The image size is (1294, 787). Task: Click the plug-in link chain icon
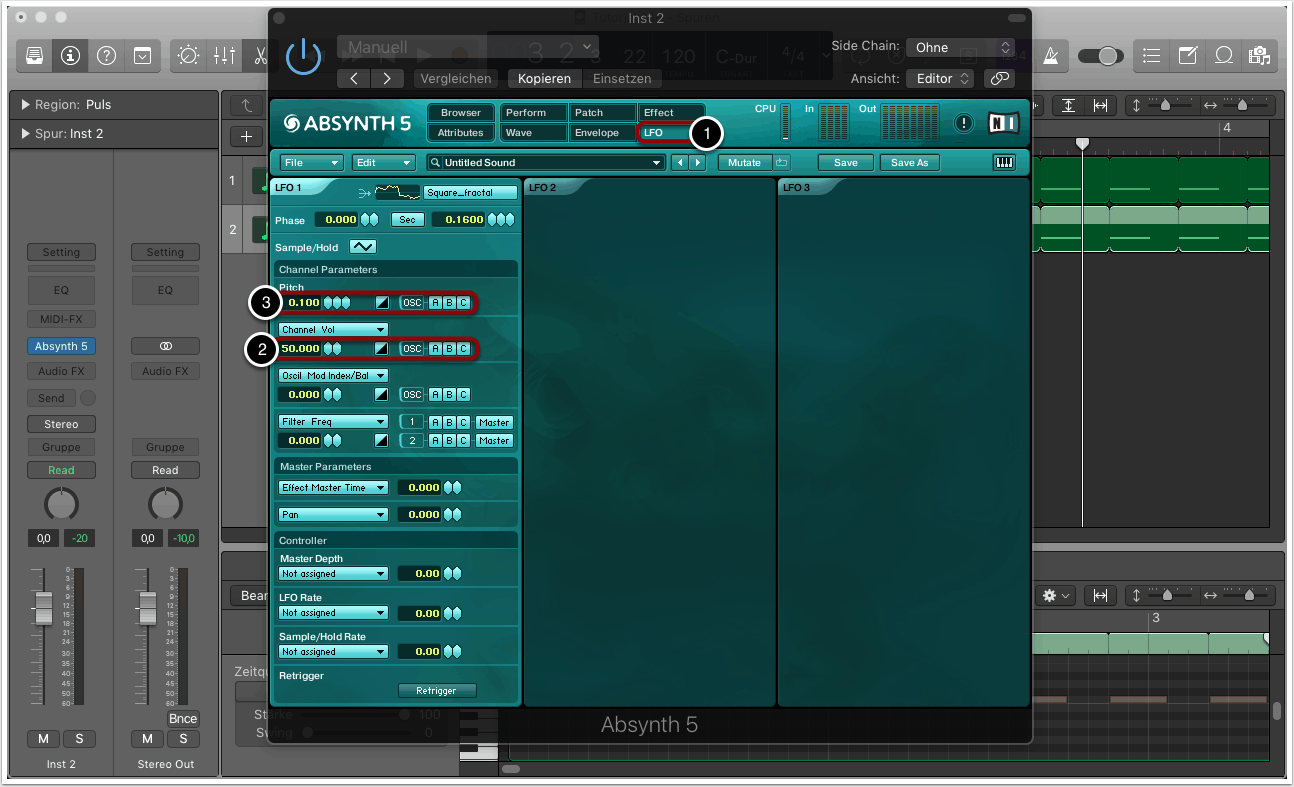click(998, 78)
